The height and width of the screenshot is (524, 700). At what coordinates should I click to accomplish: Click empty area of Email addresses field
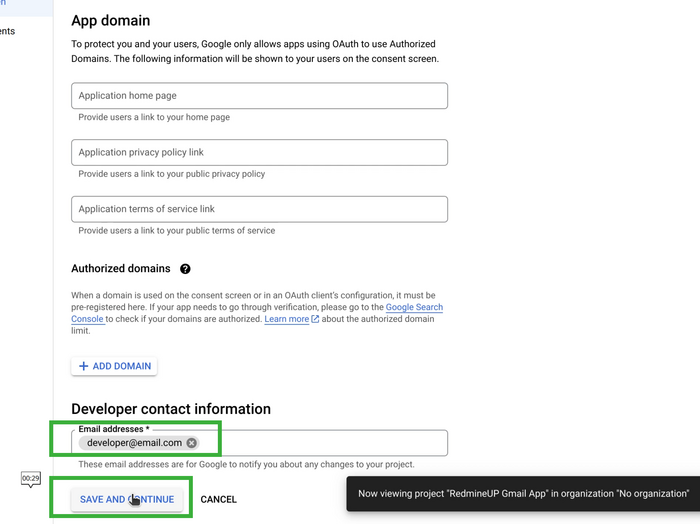(320, 443)
